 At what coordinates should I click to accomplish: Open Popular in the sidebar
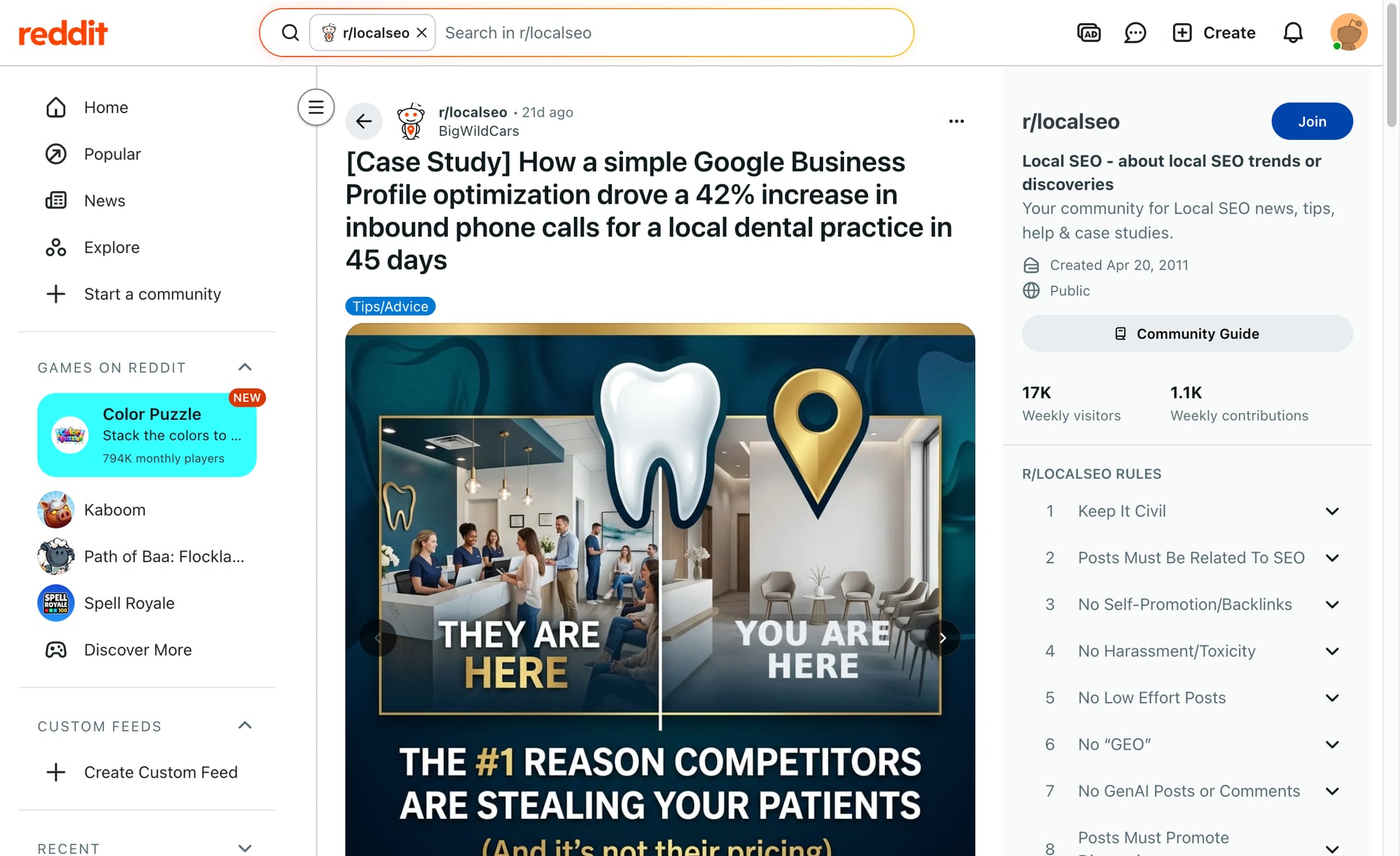coord(147,154)
